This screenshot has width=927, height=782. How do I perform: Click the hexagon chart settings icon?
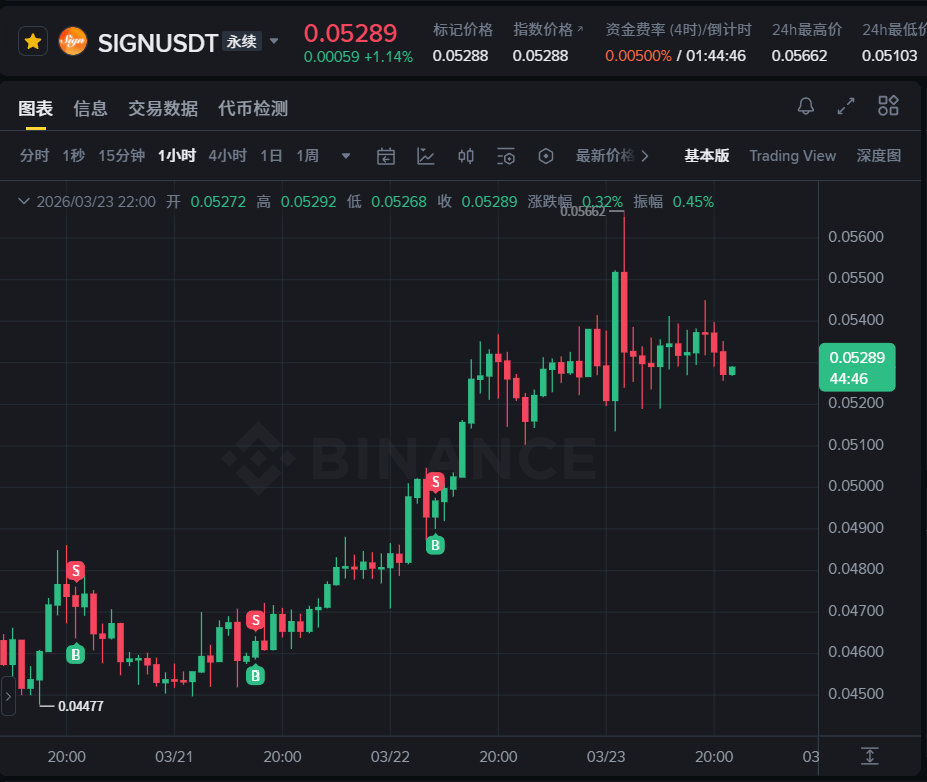(546, 156)
